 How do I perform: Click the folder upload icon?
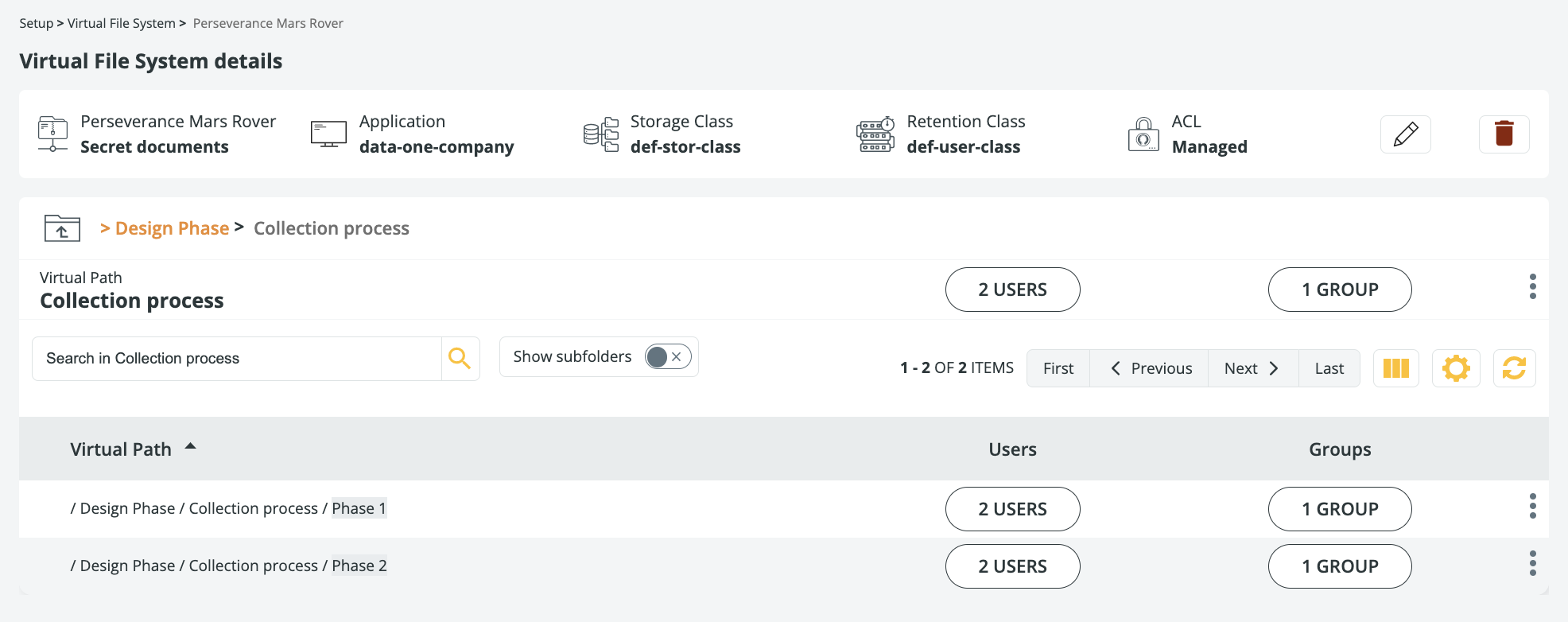click(62, 228)
